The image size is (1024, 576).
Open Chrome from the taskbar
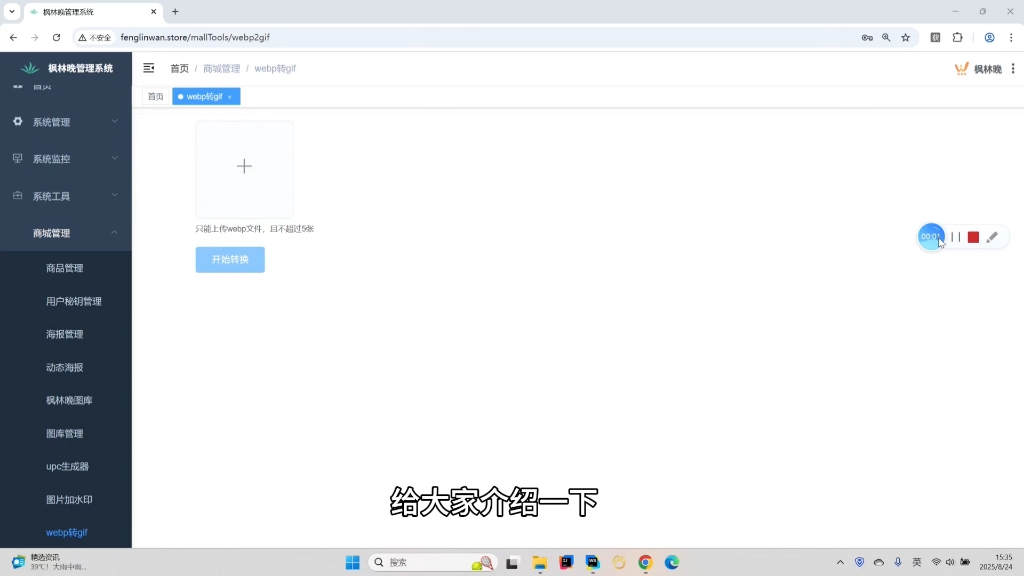pos(645,562)
